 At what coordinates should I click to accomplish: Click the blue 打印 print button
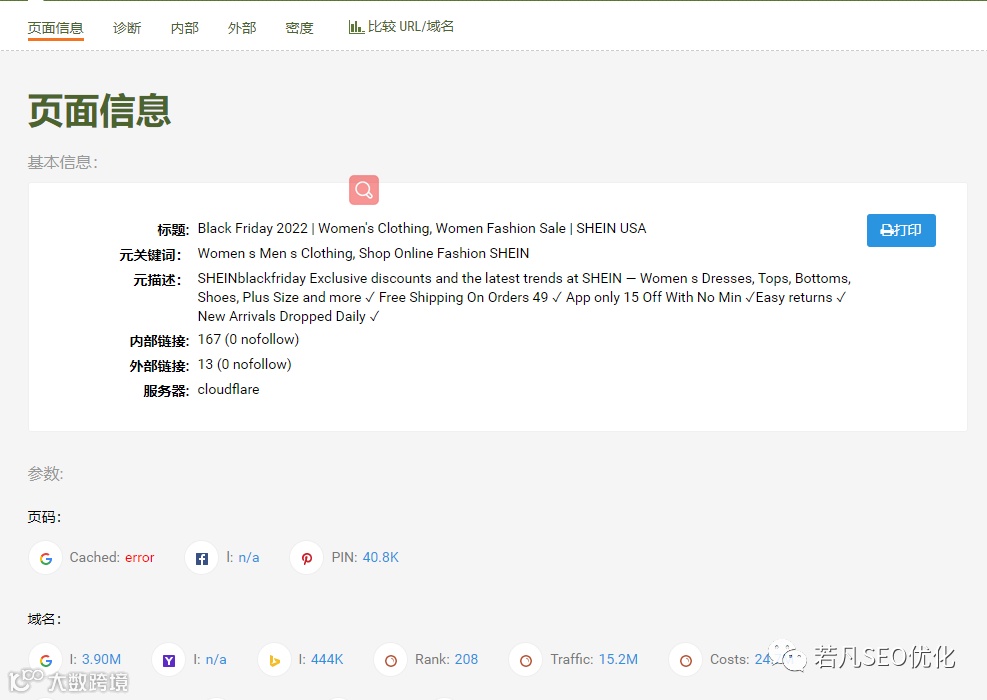901,230
